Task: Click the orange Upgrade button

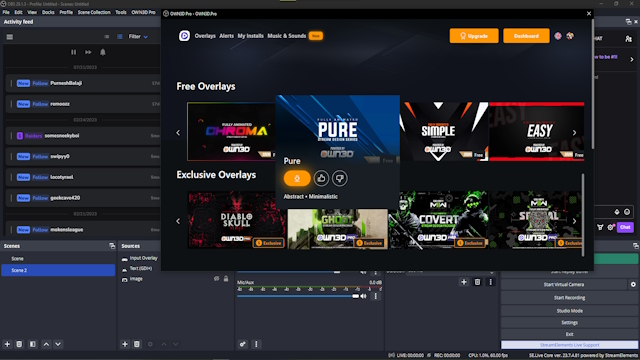Action: coord(474,36)
